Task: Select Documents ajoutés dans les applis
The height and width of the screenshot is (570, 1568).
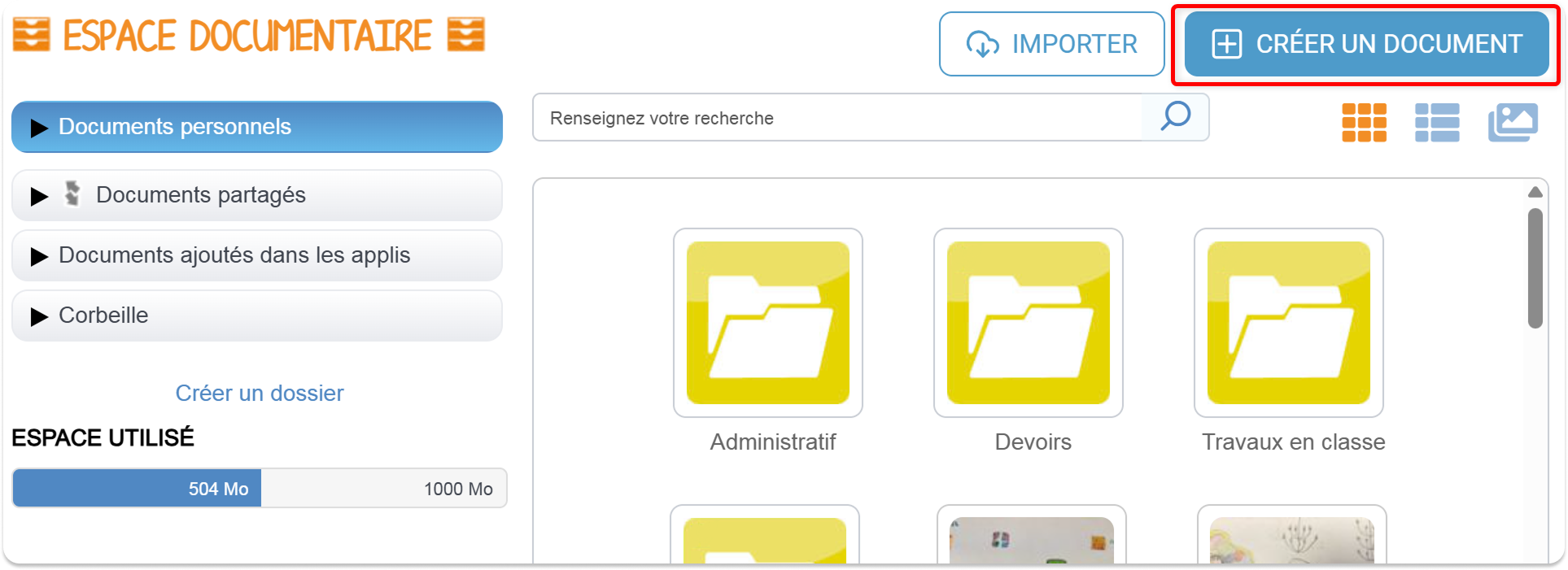Action: 257,255
